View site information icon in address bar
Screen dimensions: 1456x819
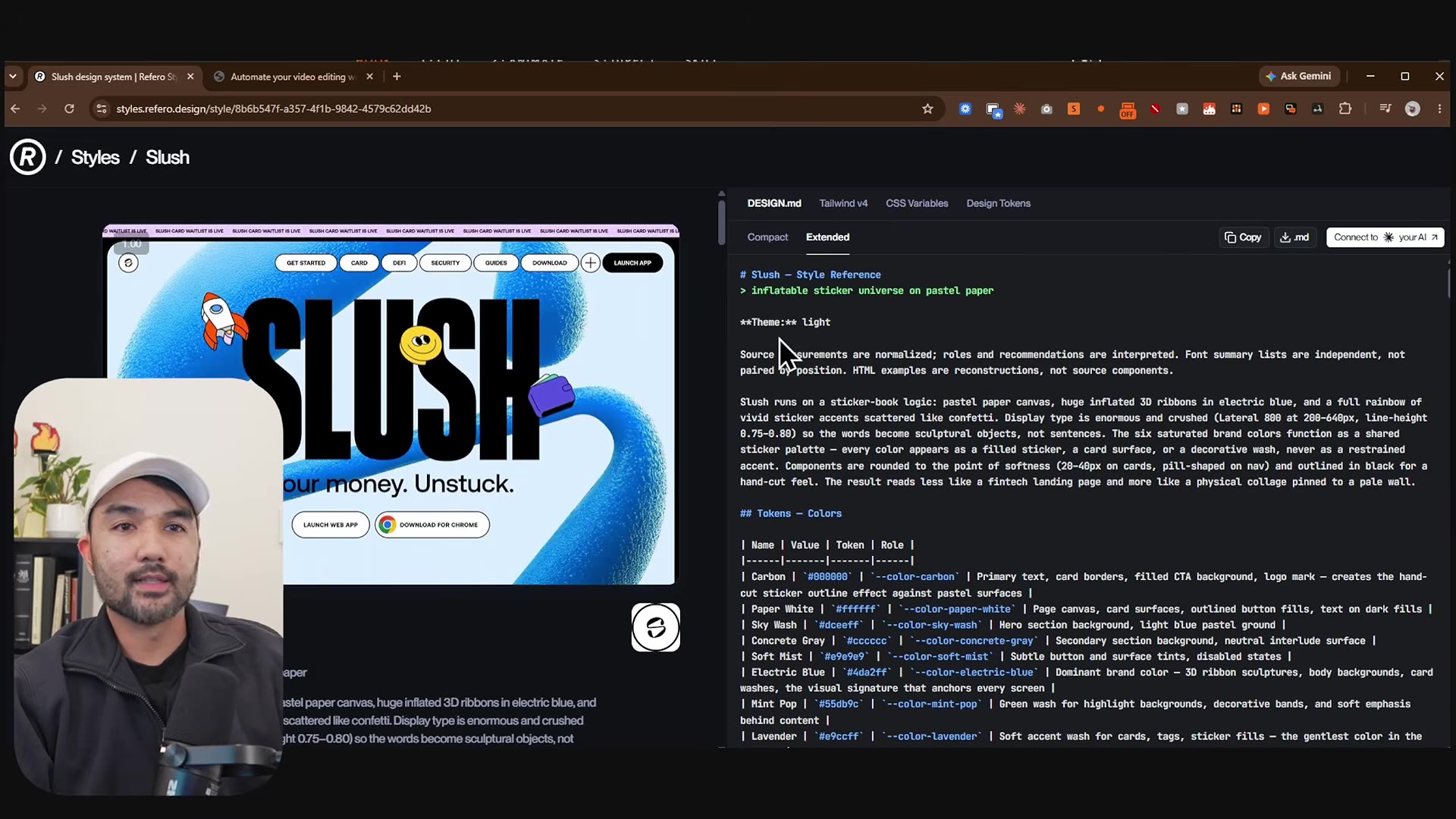102,108
